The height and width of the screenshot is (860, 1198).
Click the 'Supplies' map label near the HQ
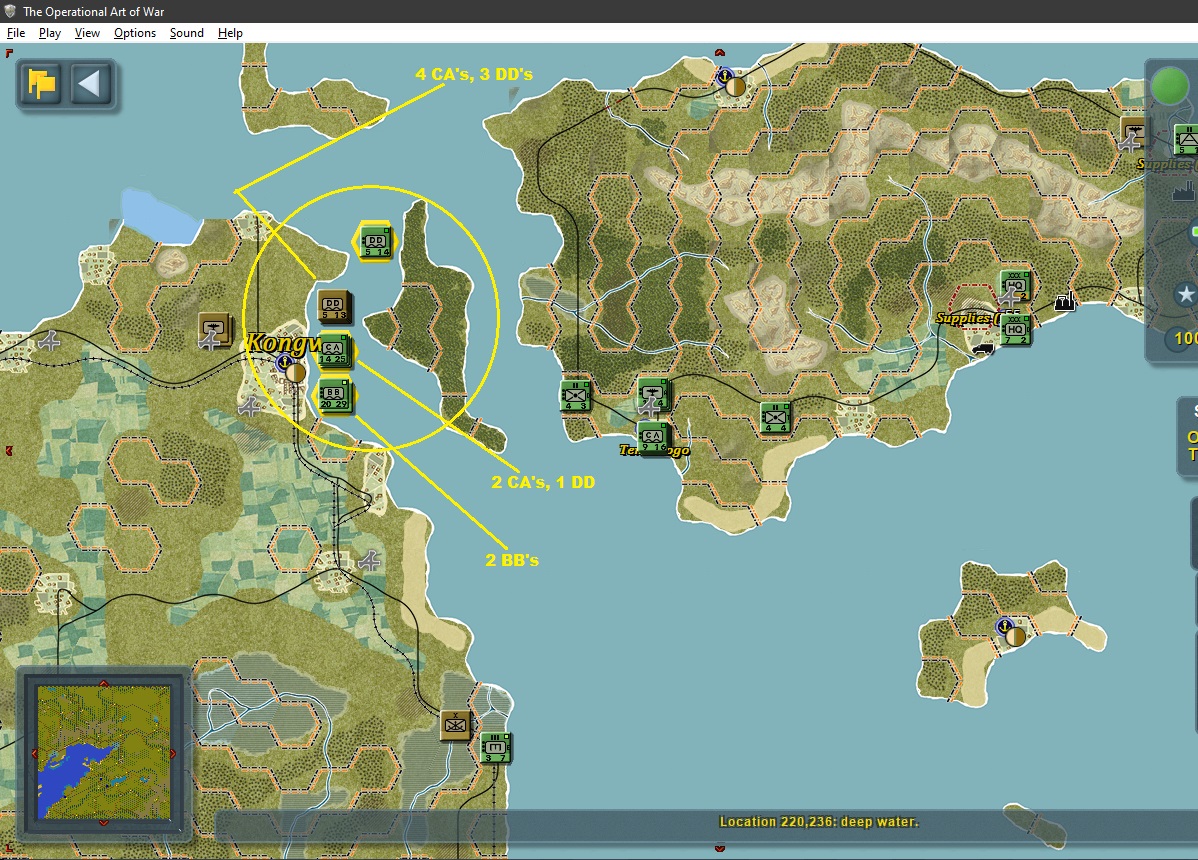(x=963, y=318)
